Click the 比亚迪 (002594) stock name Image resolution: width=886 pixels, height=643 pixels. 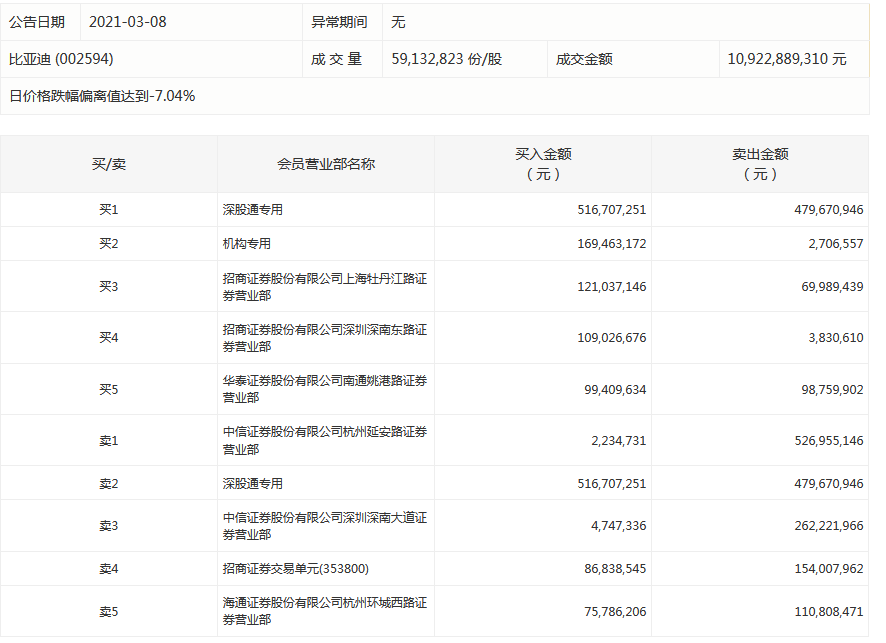coord(61,59)
